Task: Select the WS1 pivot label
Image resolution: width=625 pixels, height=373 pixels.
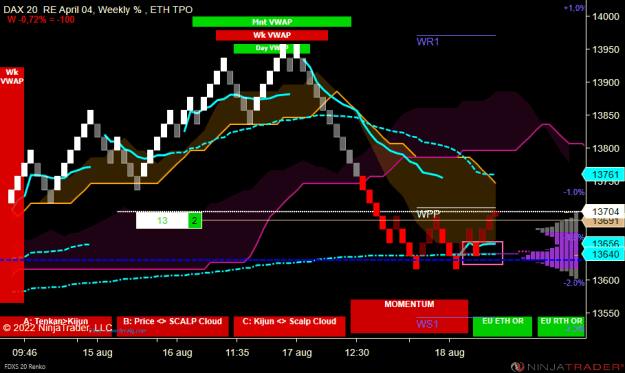Action: pos(427,324)
